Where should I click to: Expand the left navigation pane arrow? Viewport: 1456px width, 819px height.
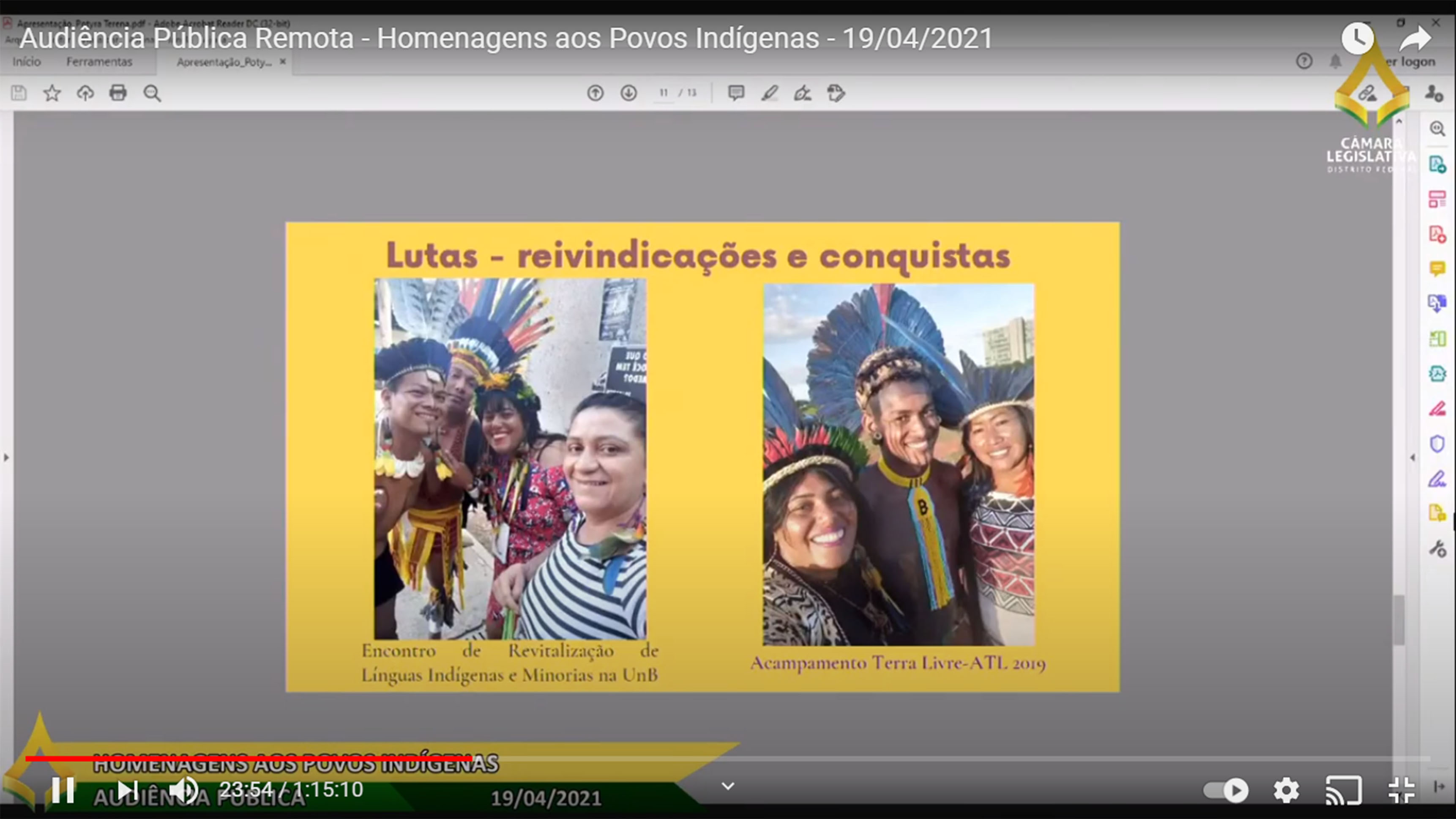click(6, 457)
